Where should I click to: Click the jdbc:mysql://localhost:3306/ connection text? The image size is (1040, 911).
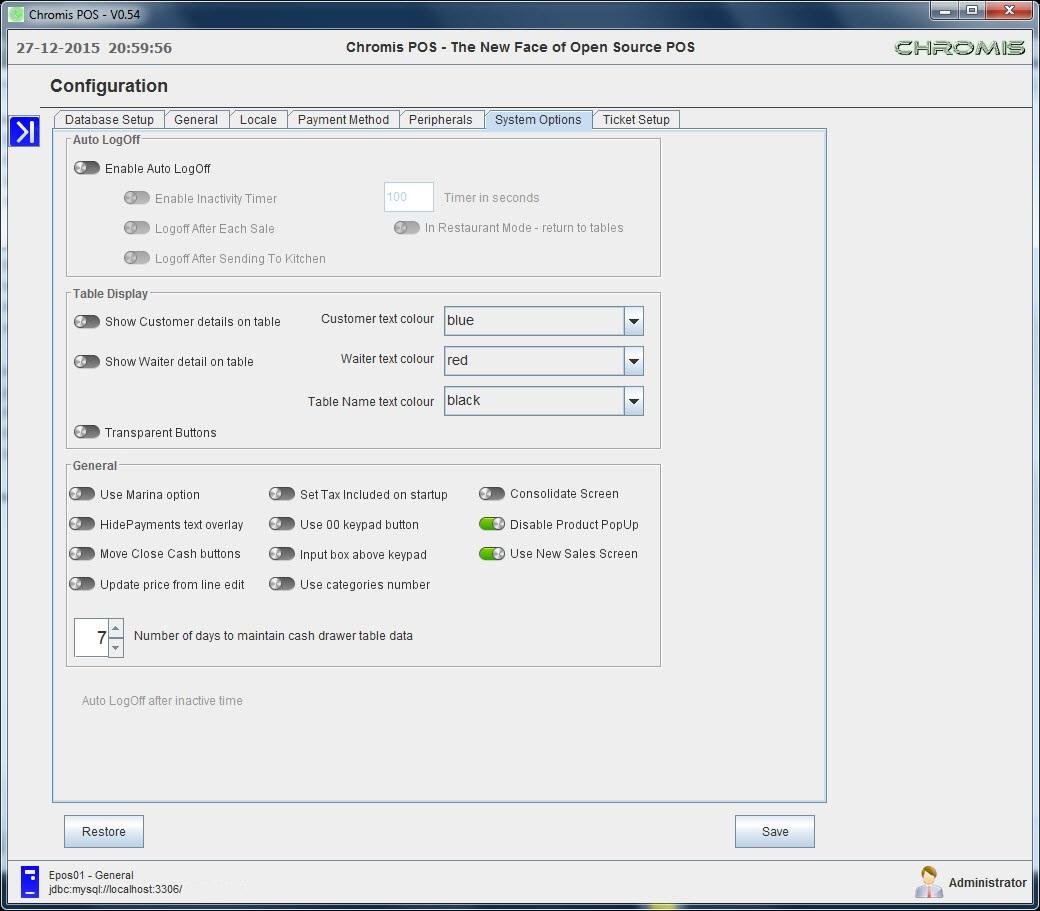pyautogui.click(x=115, y=889)
